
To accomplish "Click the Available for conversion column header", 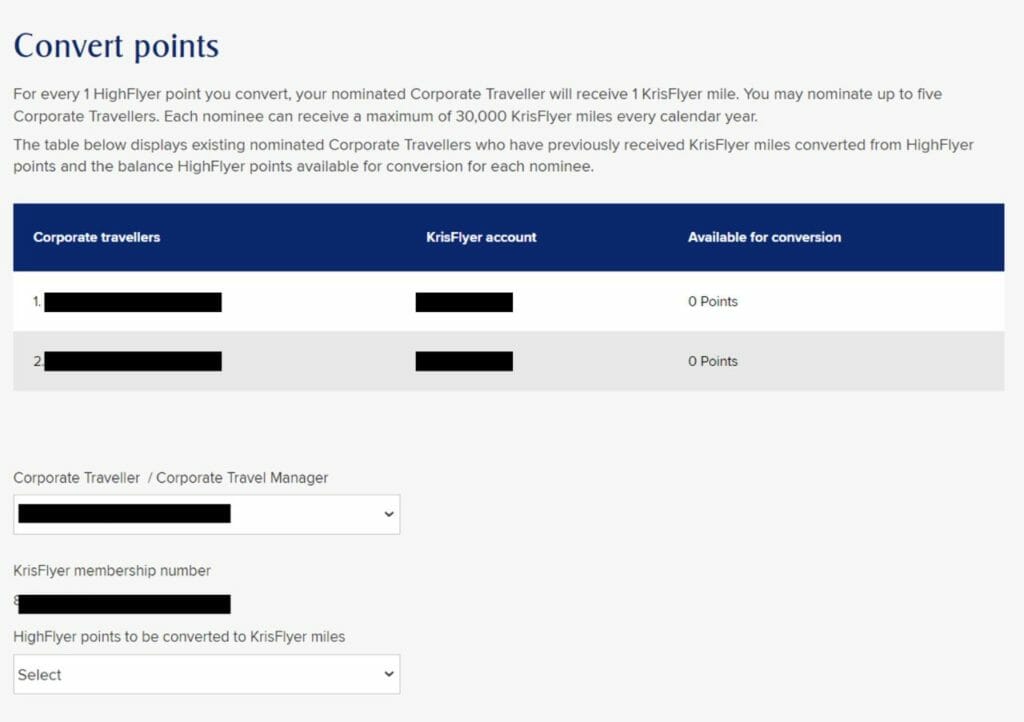I will (764, 237).
